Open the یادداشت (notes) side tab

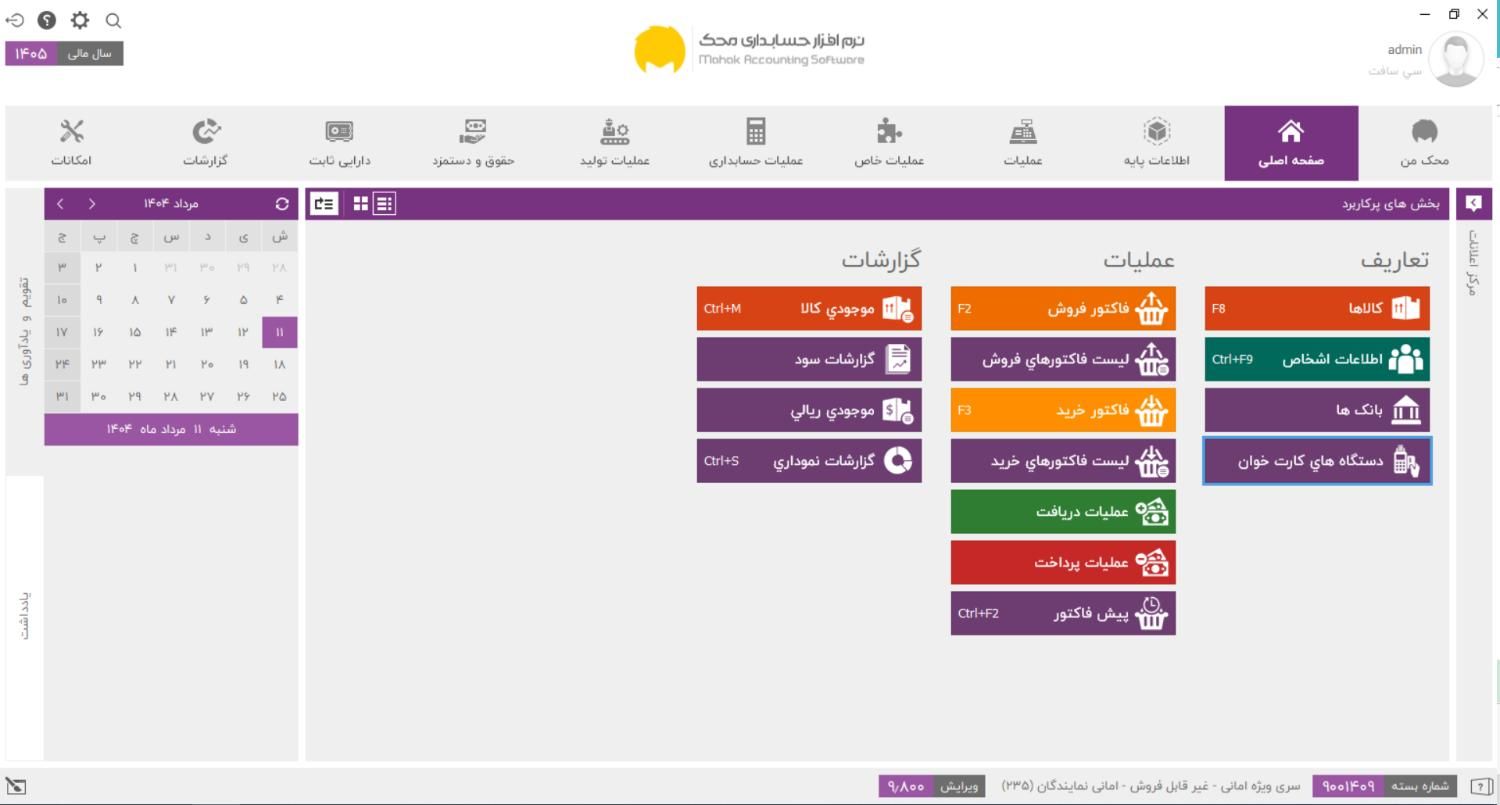pyautogui.click(x=24, y=615)
